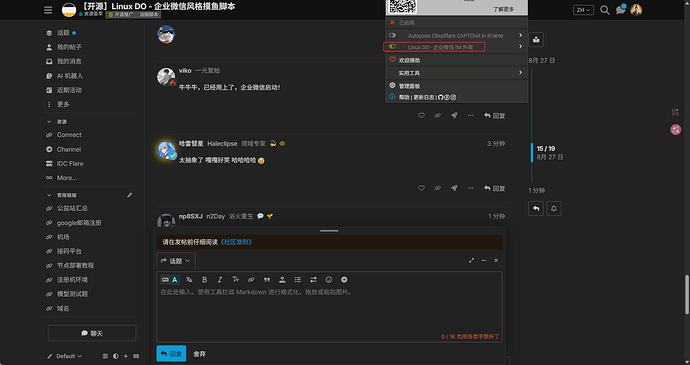Toggle Linux DO 企业微信 IM 外观 script

tap(393, 47)
